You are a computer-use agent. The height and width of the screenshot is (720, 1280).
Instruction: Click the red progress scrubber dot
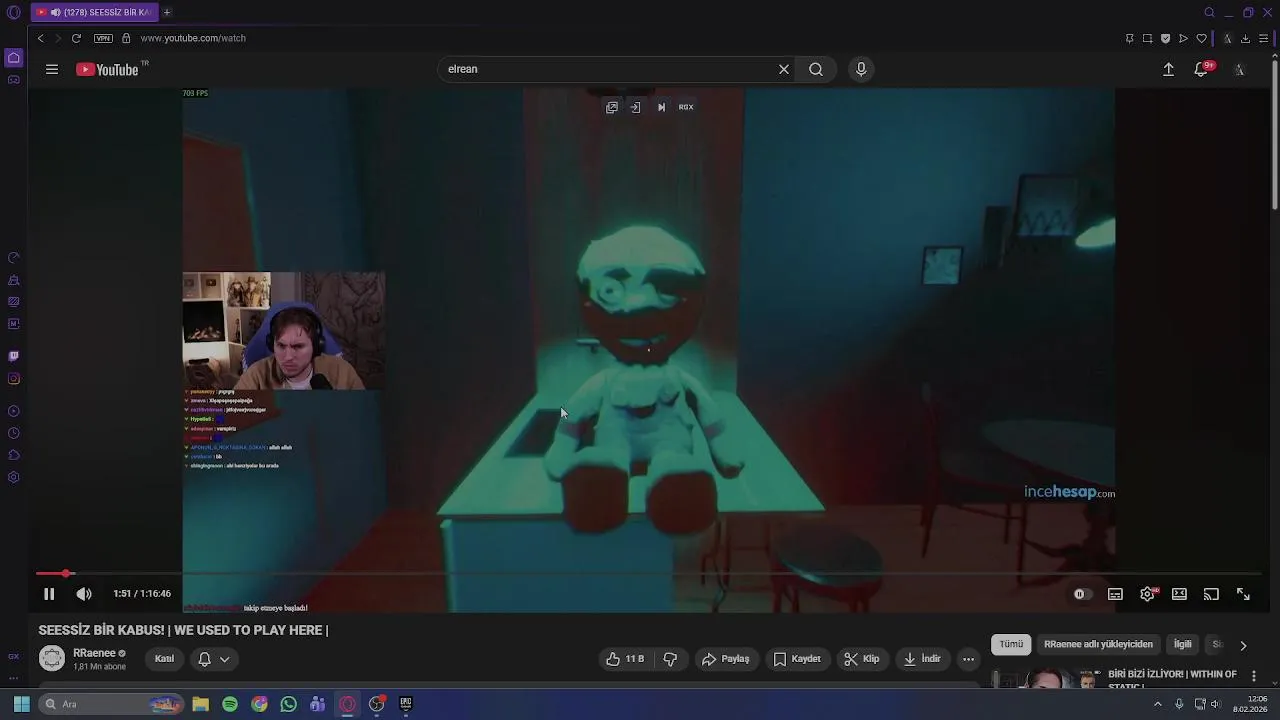click(66, 573)
